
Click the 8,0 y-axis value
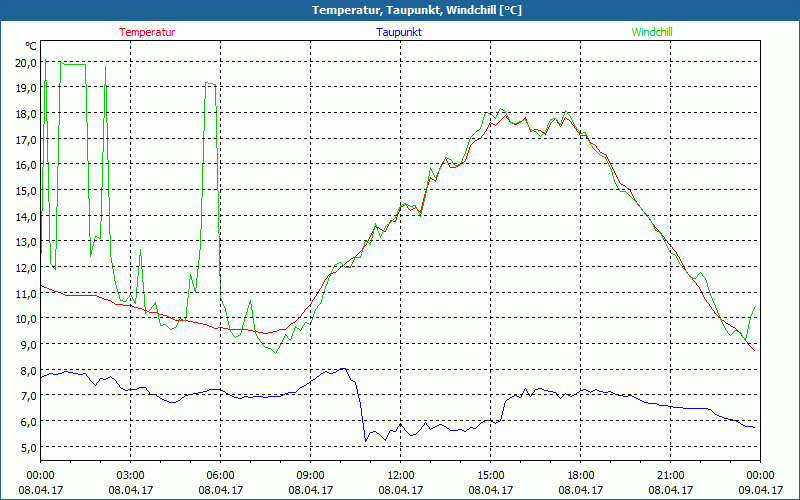click(x=29, y=370)
